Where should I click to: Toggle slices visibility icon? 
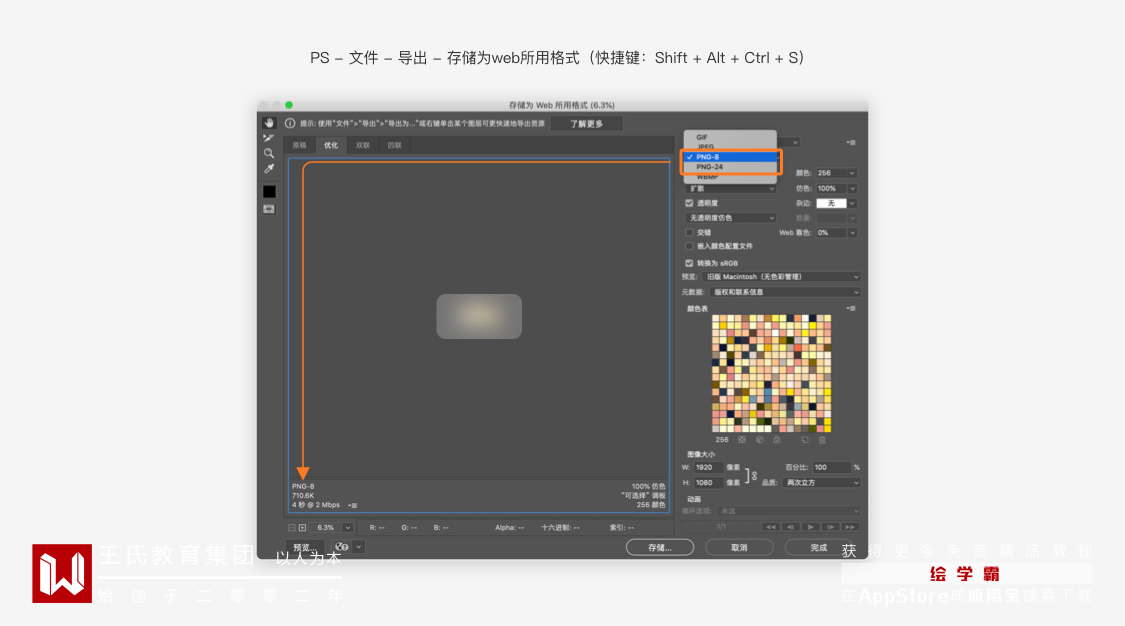(269, 209)
